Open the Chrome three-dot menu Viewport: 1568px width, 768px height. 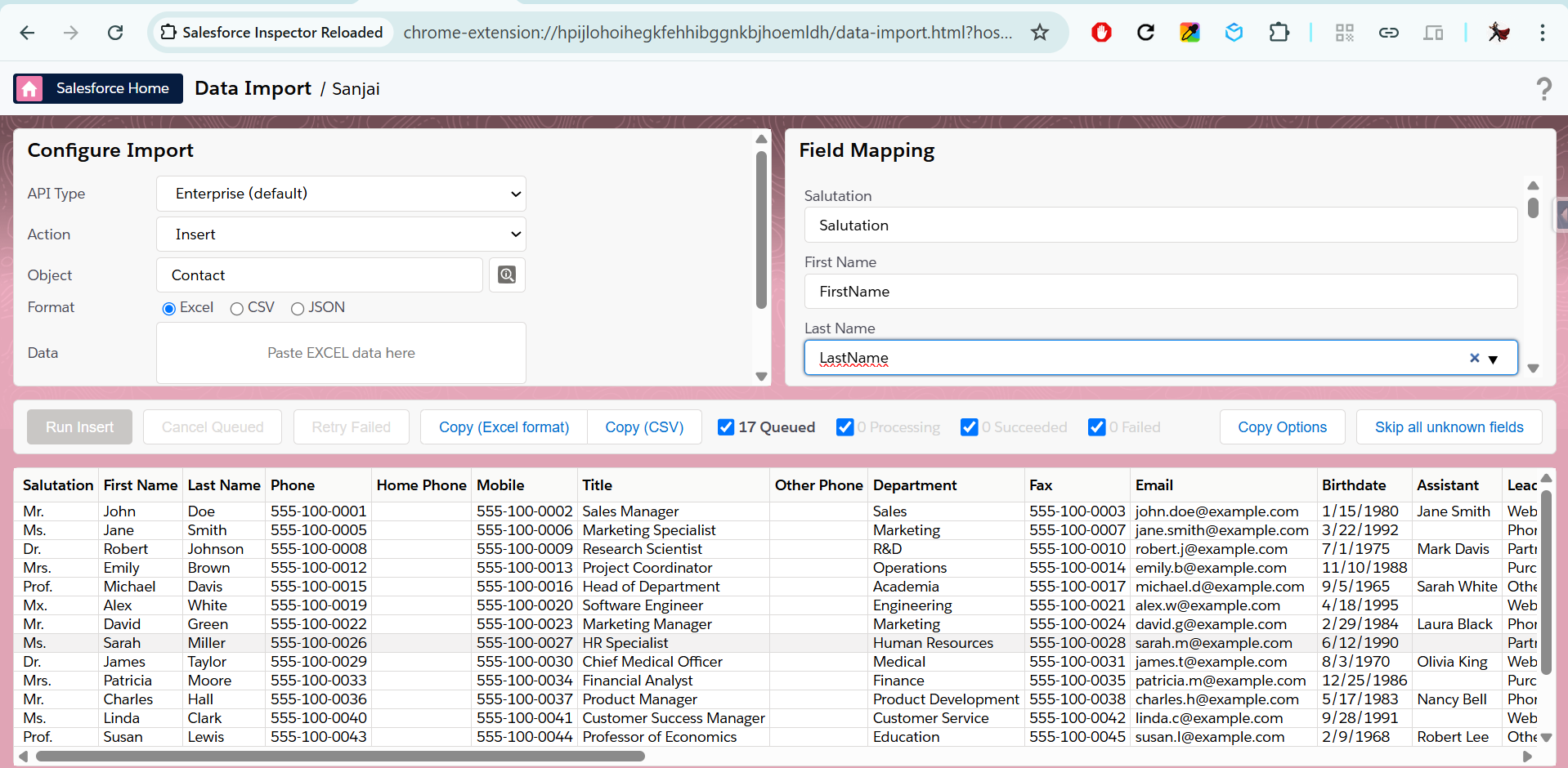pos(1542,33)
